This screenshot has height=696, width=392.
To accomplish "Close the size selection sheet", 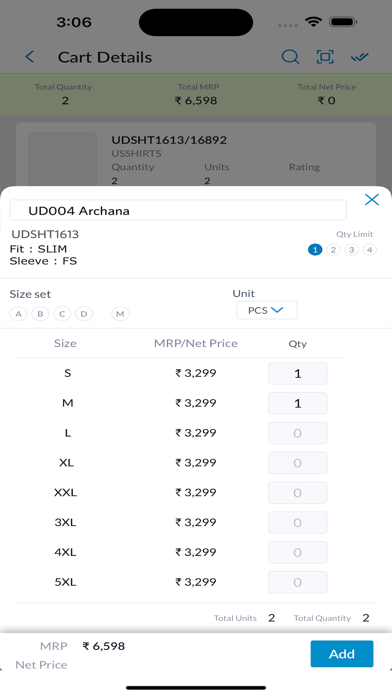I will [372, 200].
